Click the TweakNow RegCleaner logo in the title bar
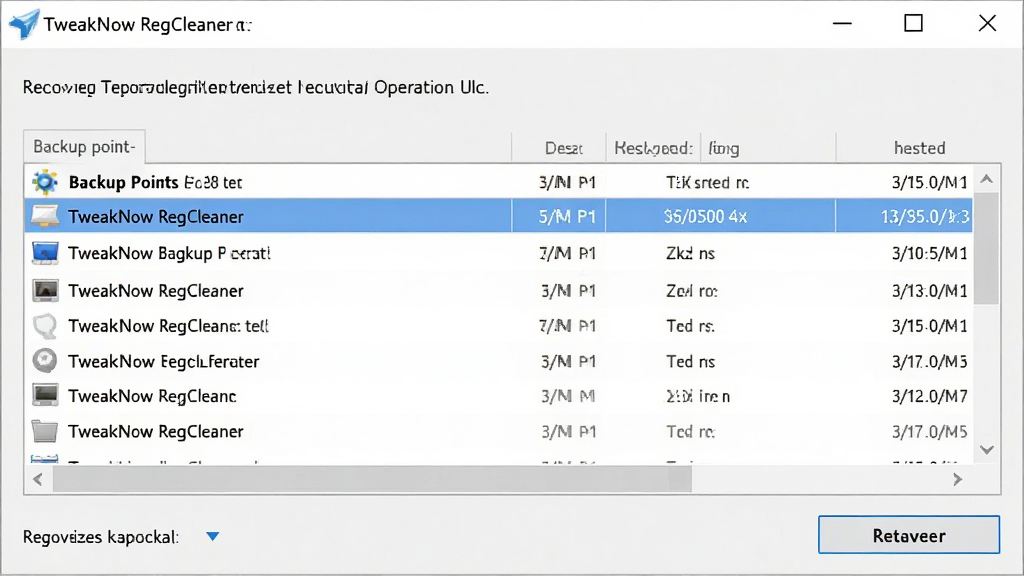Viewport: 1024px width, 576px height. pos(24,24)
